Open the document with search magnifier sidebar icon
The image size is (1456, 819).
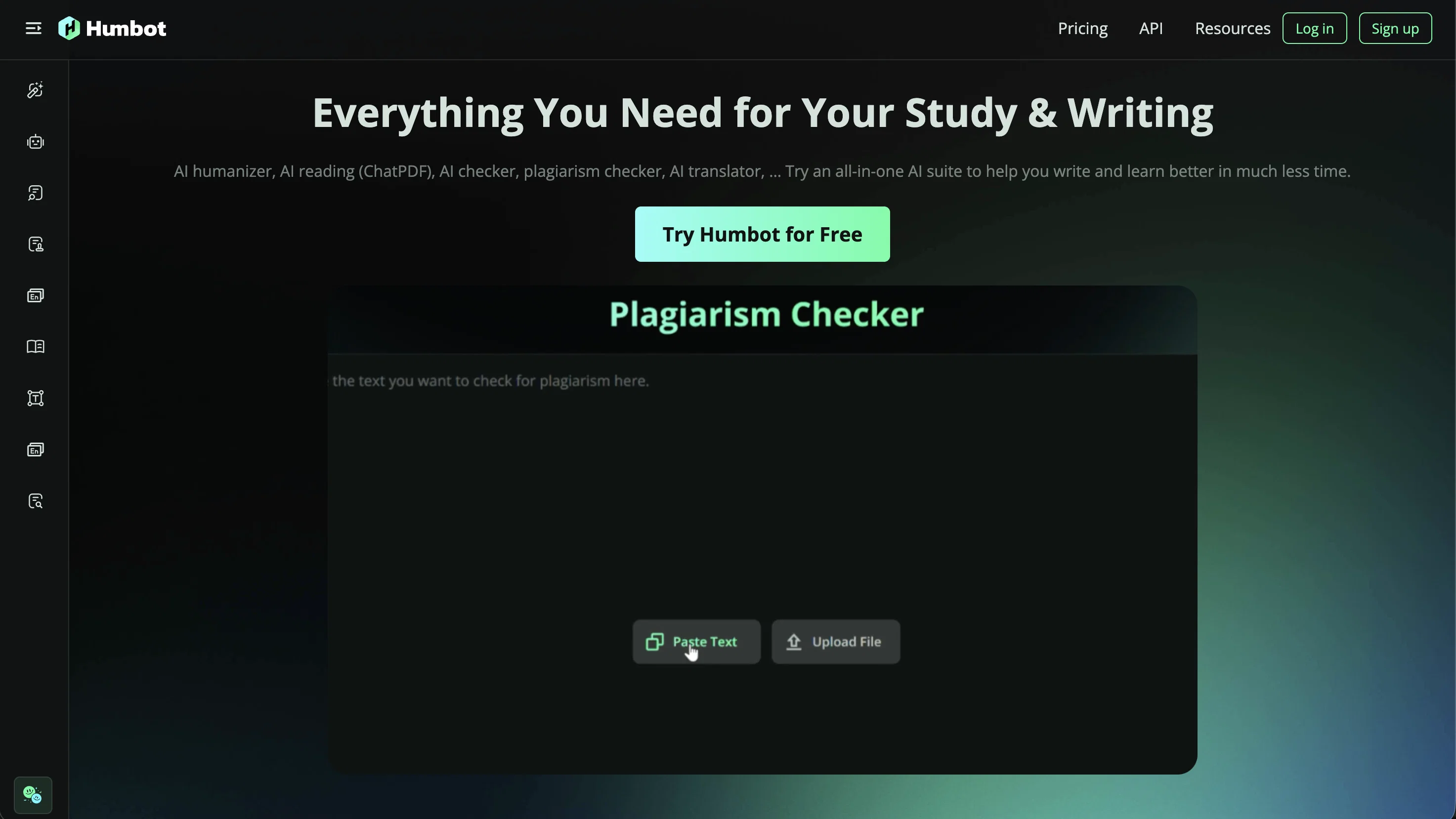35,501
